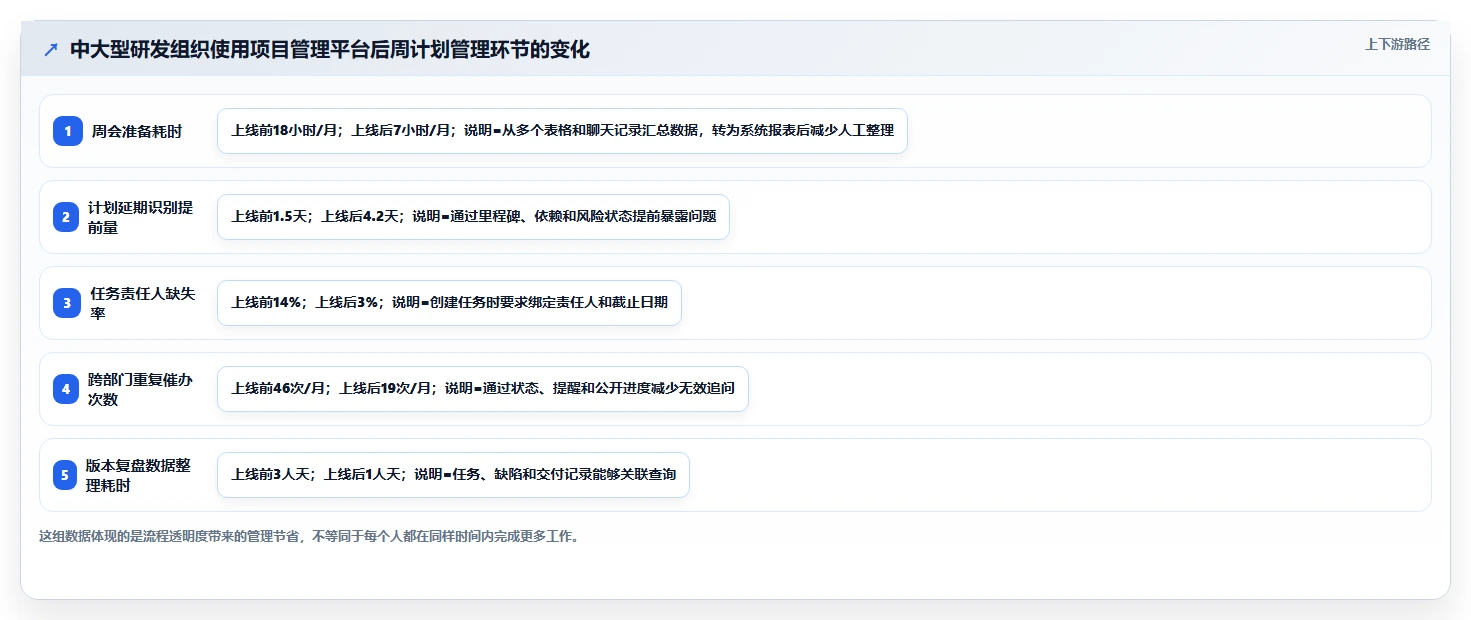Select the 跨部门重复催办次数 label

click(x=140, y=389)
